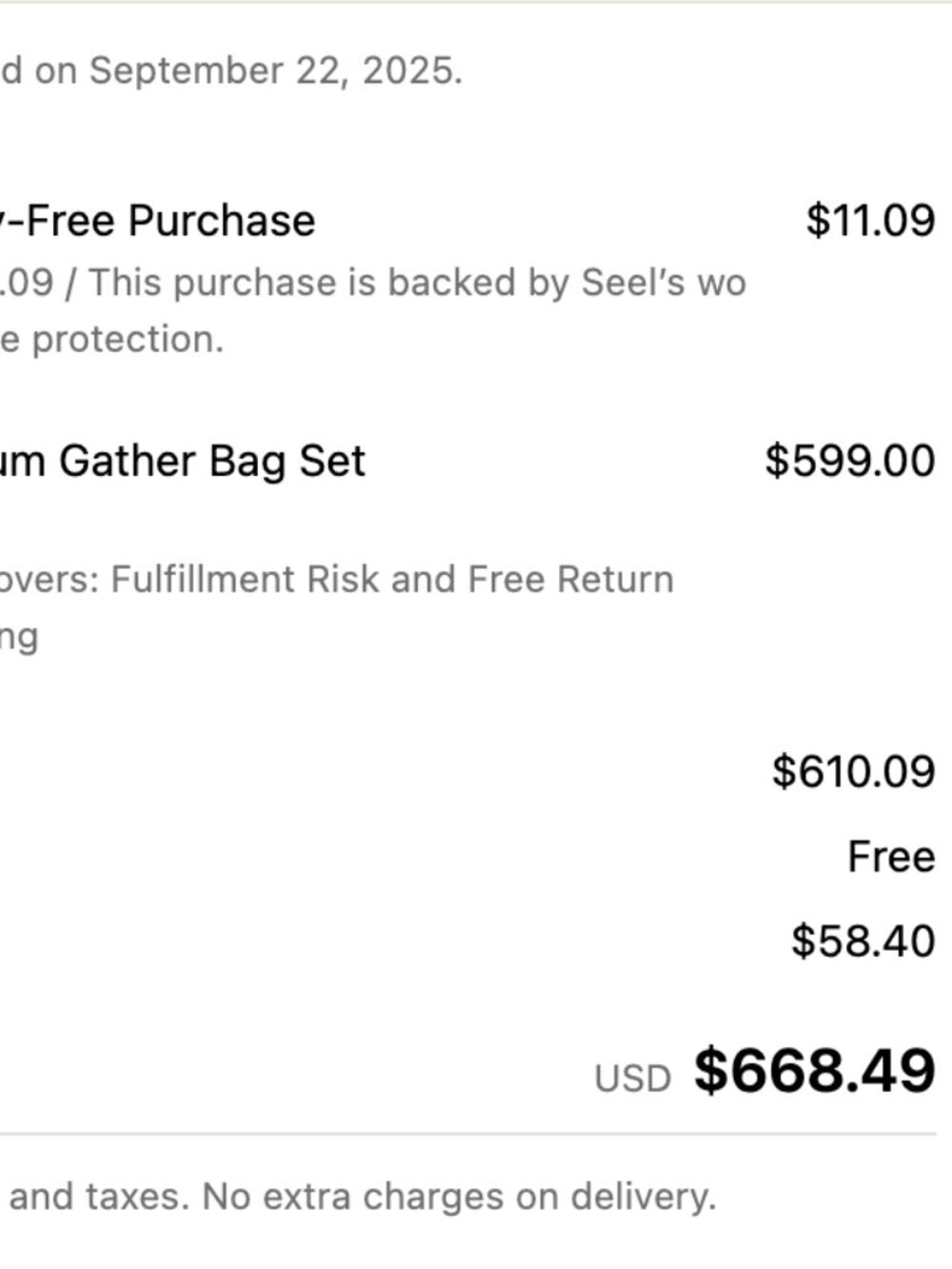Click the 'Free' shipping value

(x=891, y=857)
